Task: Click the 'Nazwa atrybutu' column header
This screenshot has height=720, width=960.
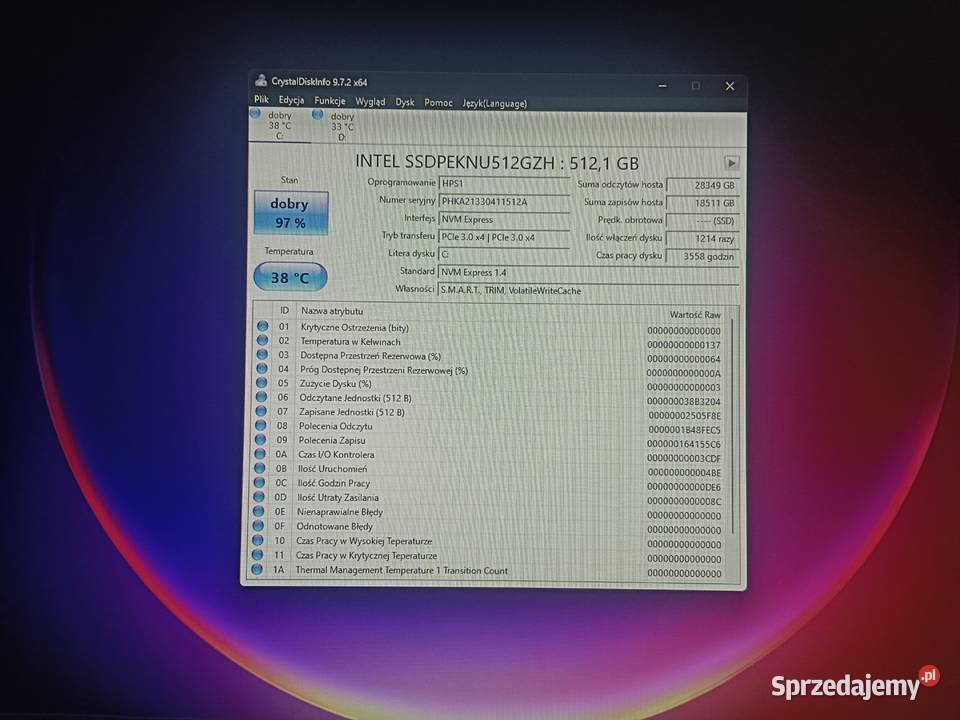Action: click(332, 311)
